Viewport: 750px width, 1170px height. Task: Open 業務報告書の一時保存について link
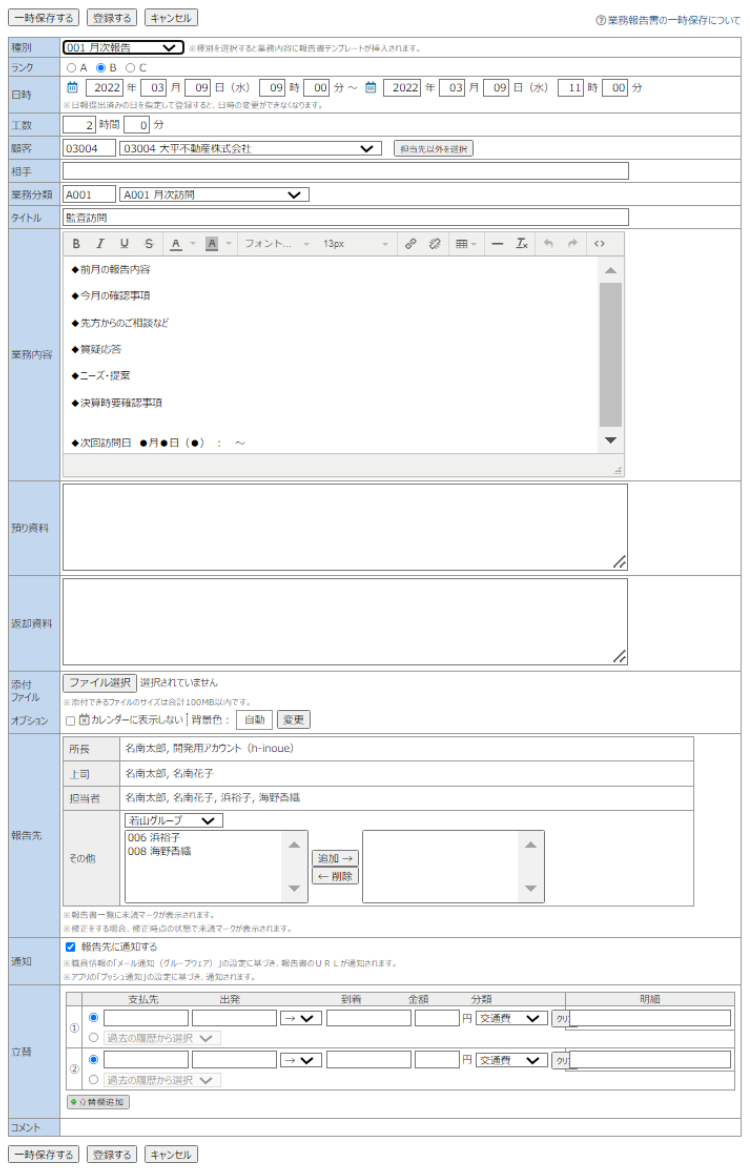click(673, 21)
